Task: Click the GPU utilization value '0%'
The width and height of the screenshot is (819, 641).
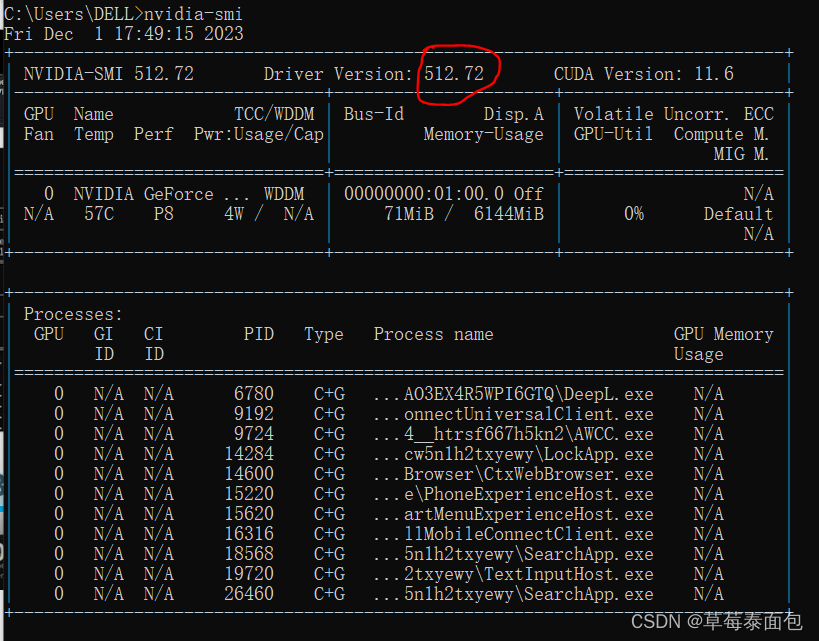Action: point(634,214)
